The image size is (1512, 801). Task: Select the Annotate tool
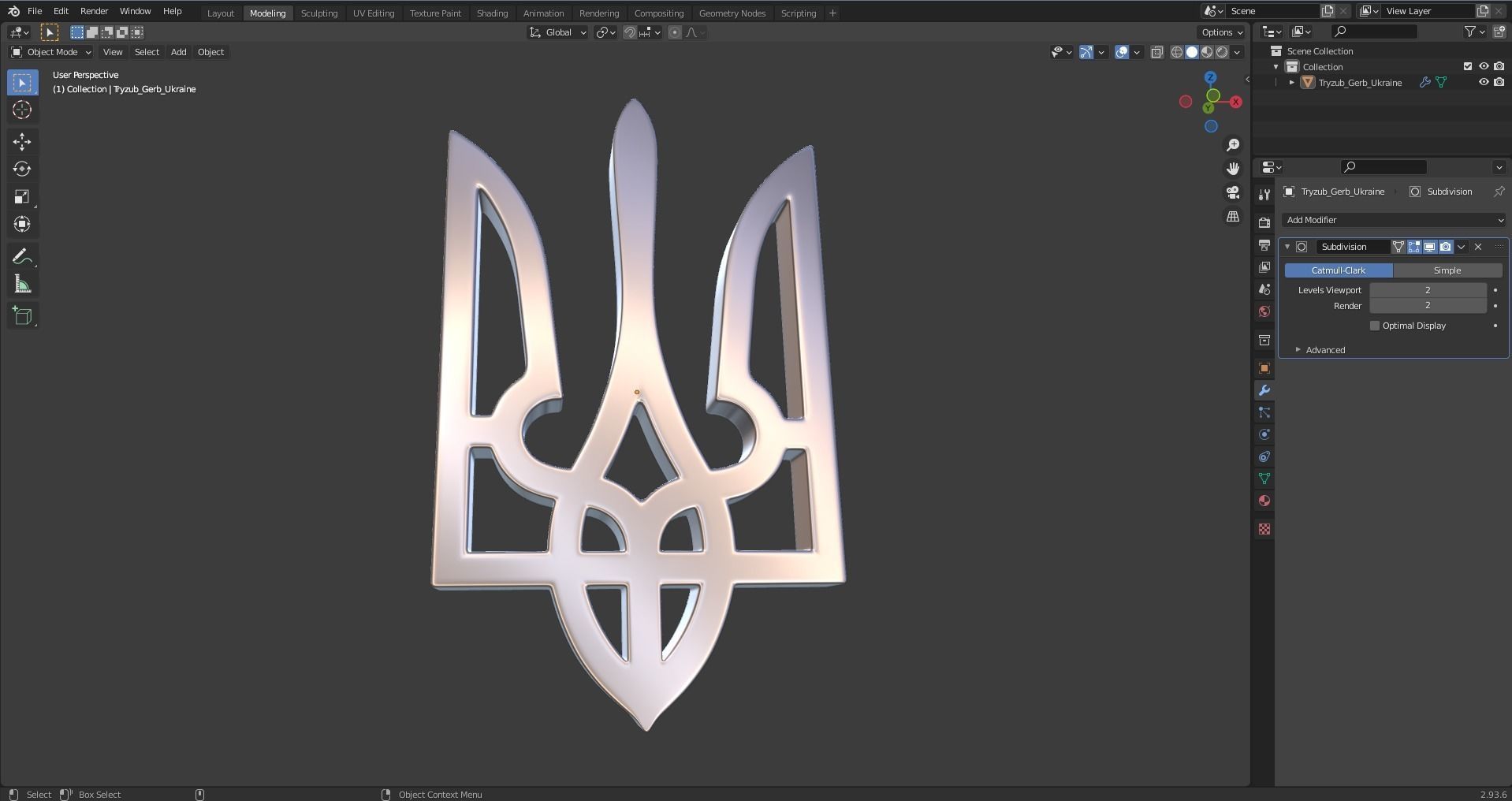[22, 255]
